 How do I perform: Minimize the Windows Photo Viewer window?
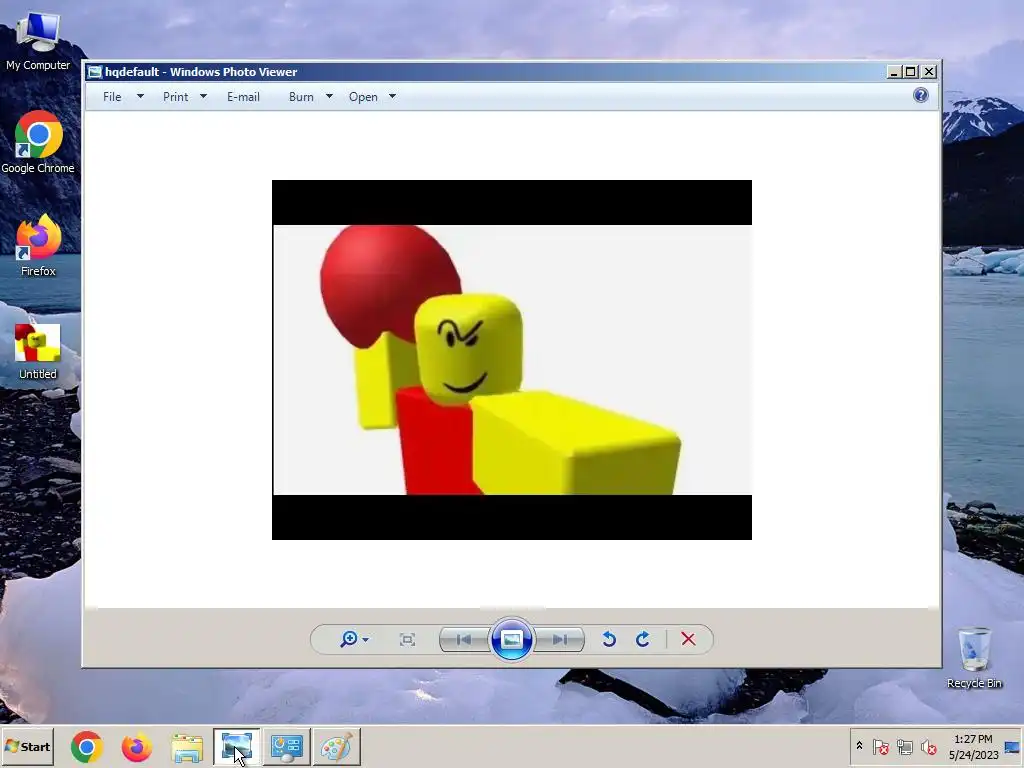coord(894,72)
